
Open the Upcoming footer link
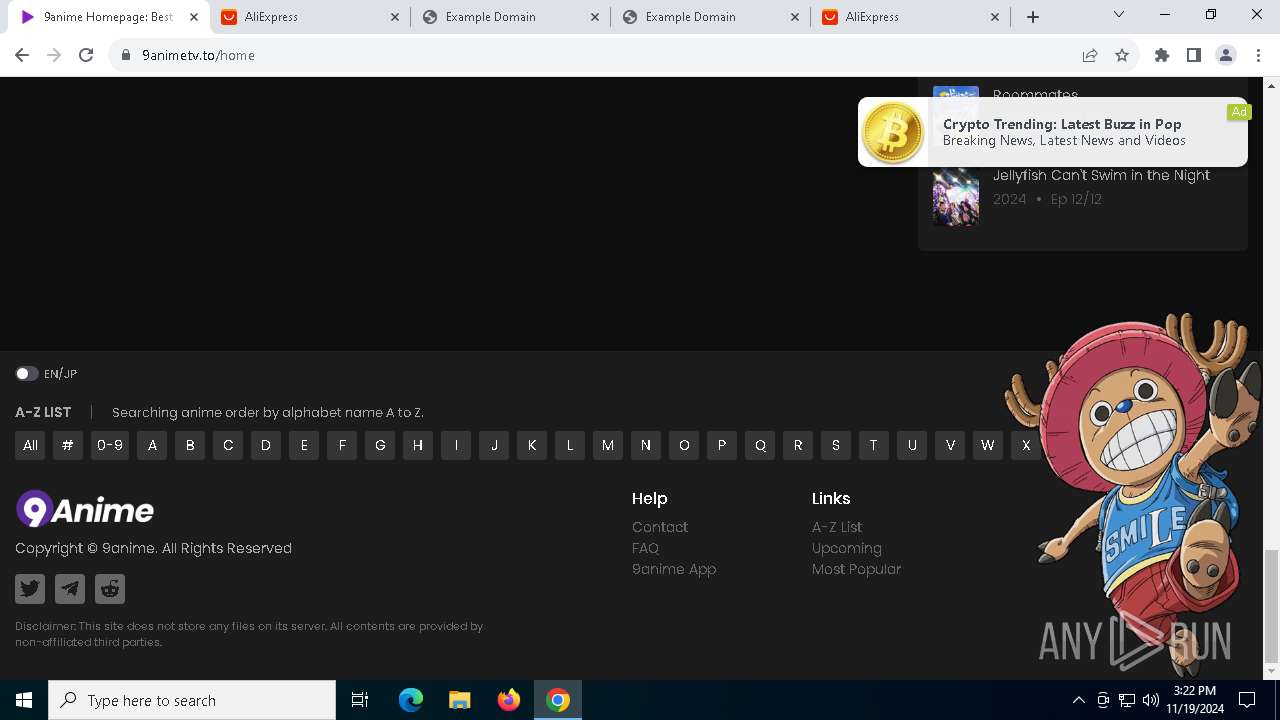847,548
